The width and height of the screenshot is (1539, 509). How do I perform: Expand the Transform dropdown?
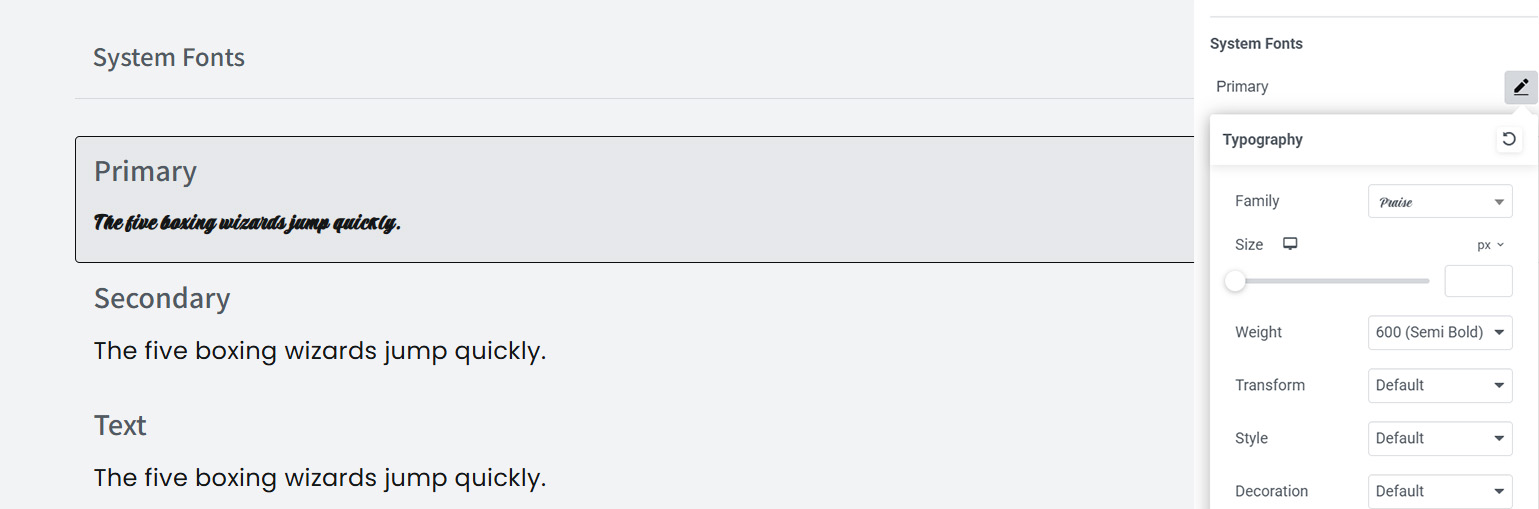pos(1439,385)
